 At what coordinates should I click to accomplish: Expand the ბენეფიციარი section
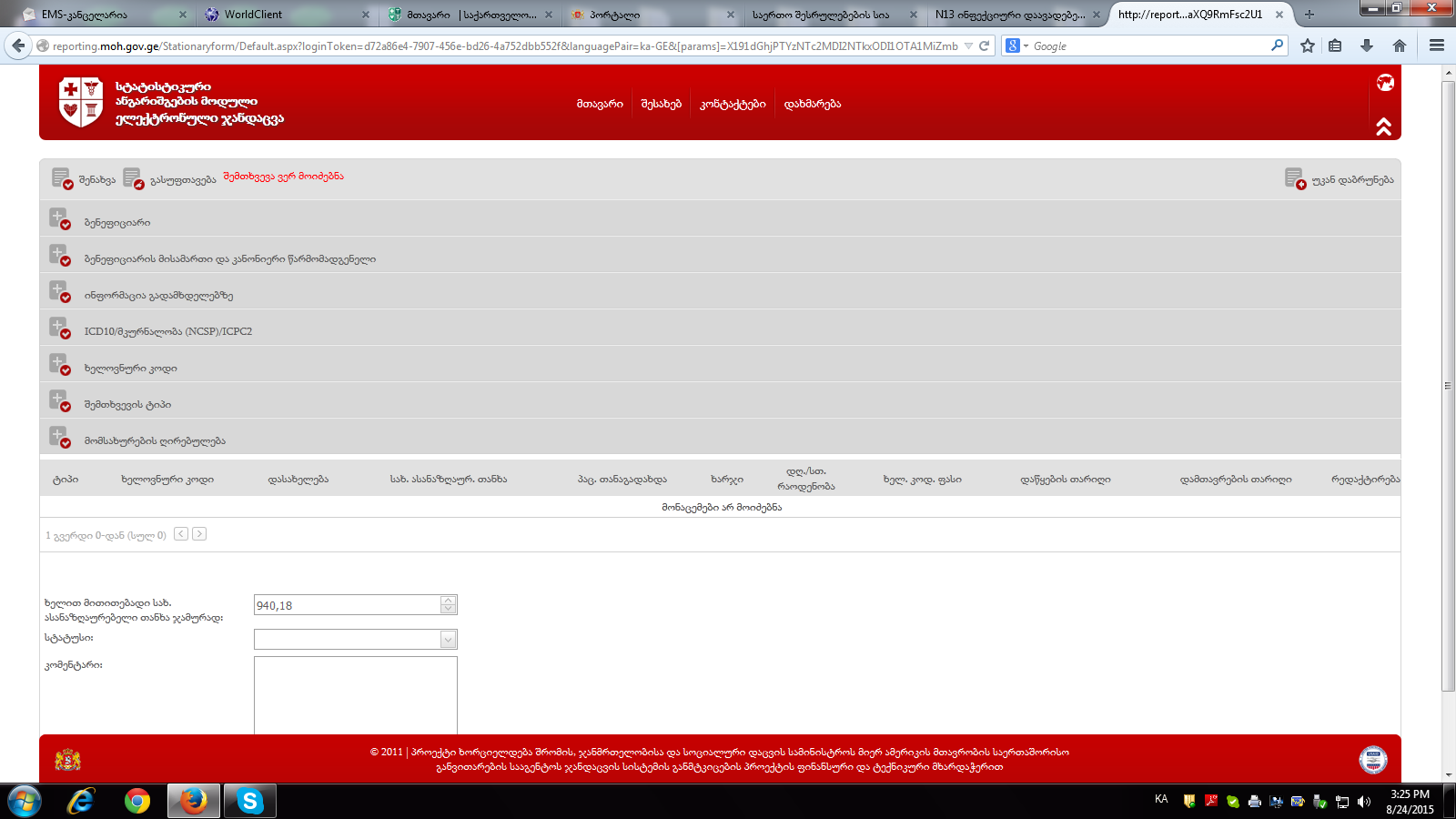[59, 219]
